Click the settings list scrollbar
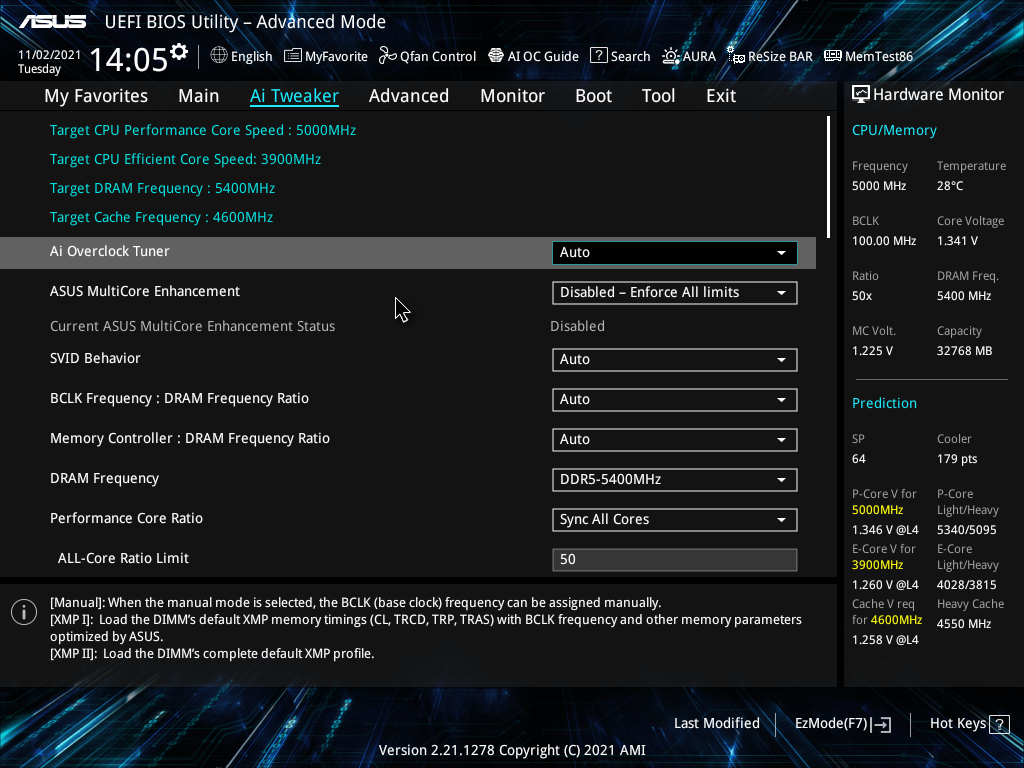 pyautogui.click(x=828, y=177)
